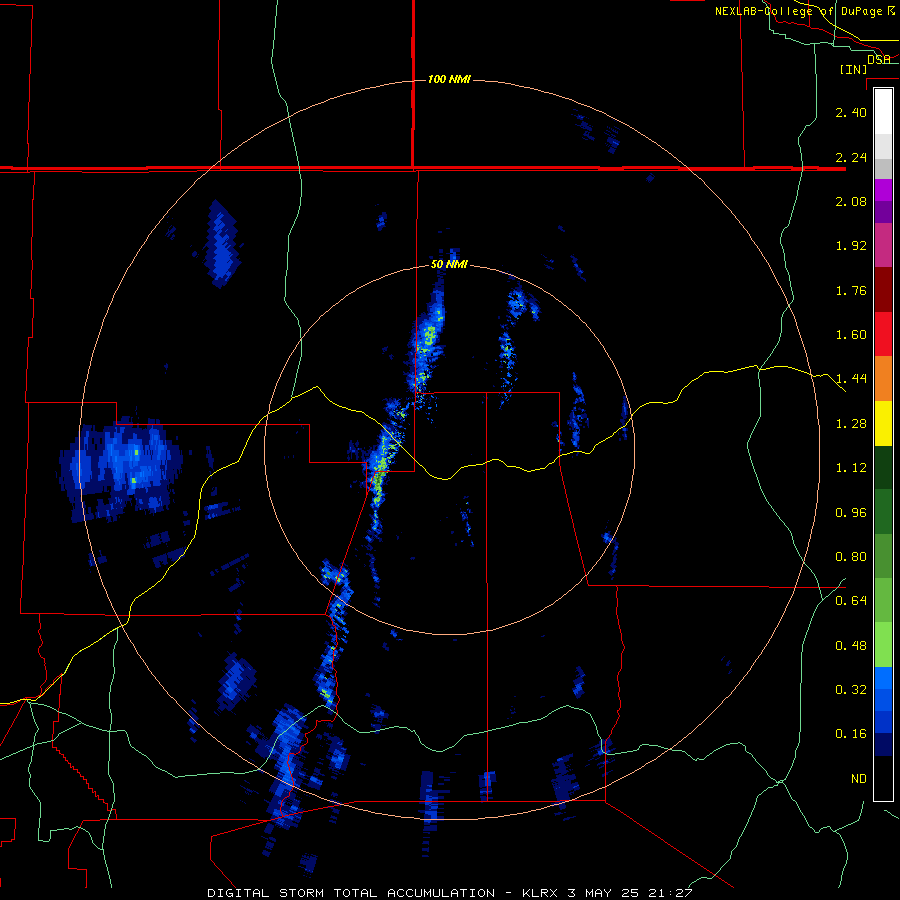Click the 1.28 legend value

(851, 424)
